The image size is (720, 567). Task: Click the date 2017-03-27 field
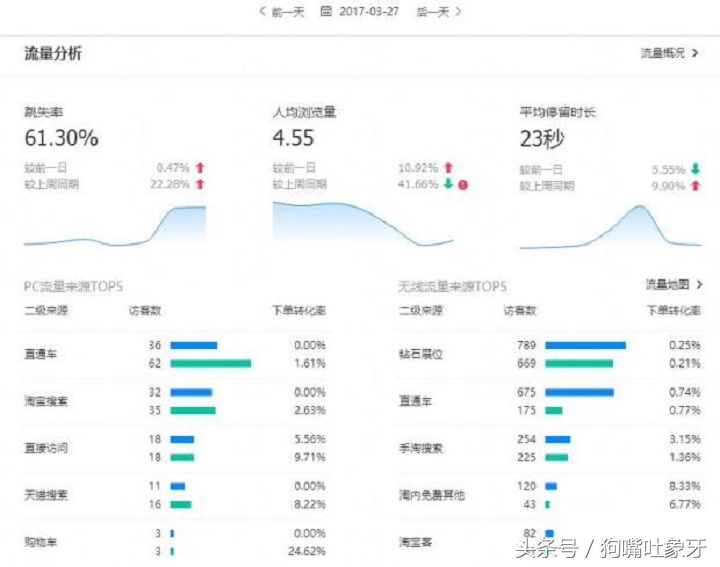(x=369, y=11)
